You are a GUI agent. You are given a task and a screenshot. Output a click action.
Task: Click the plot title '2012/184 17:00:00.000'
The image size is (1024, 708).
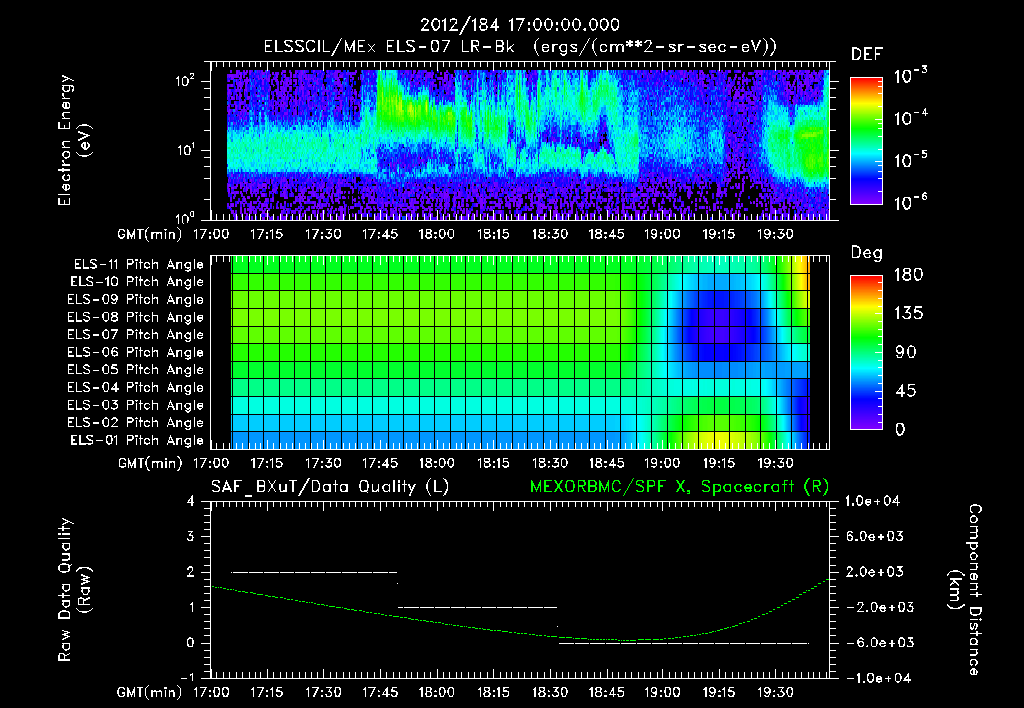coord(519,25)
